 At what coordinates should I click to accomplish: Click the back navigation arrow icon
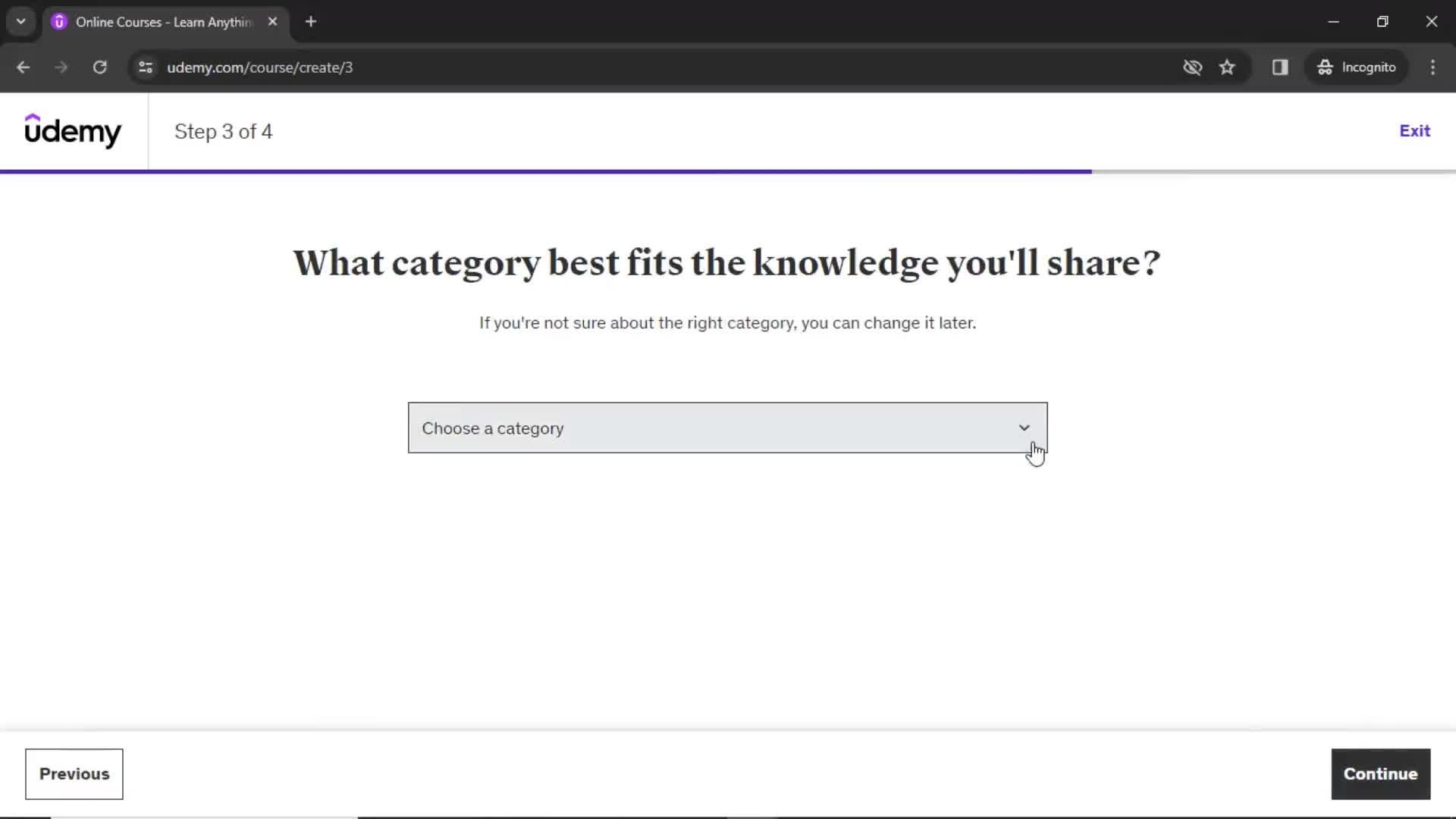tap(23, 67)
